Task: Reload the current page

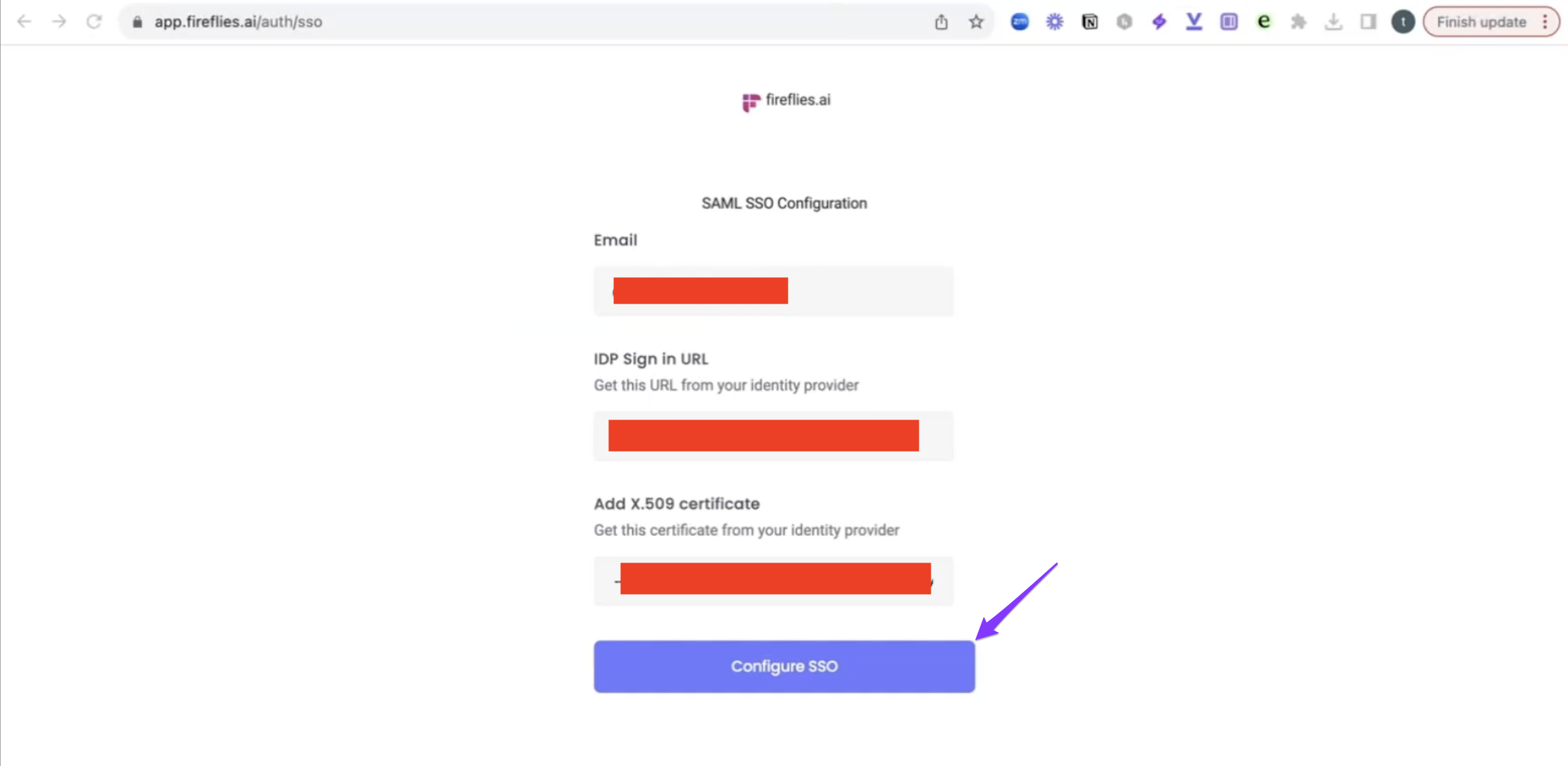Action: (x=94, y=21)
